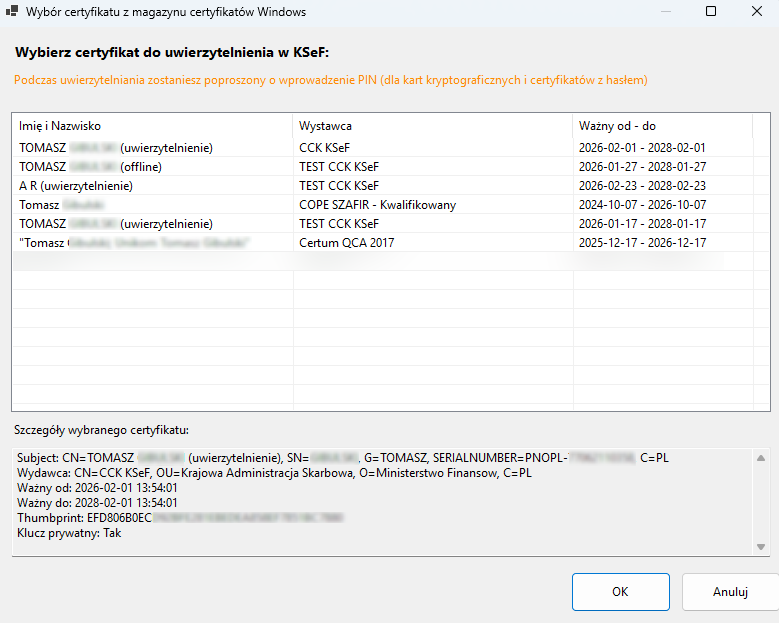Sort by the 'Imię i Nazwisko' column header
The image size is (779, 623).
pos(152,126)
